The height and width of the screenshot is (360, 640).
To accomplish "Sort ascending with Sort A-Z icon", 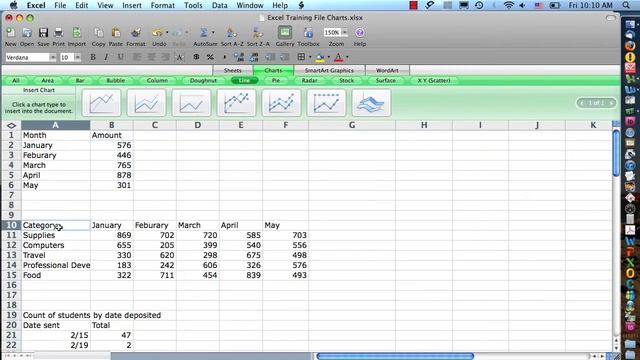I will (x=231, y=33).
